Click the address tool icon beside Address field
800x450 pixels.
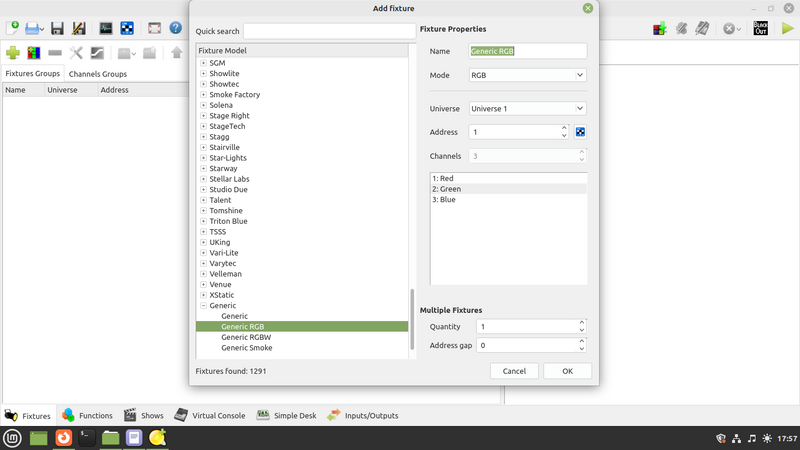[580, 132]
